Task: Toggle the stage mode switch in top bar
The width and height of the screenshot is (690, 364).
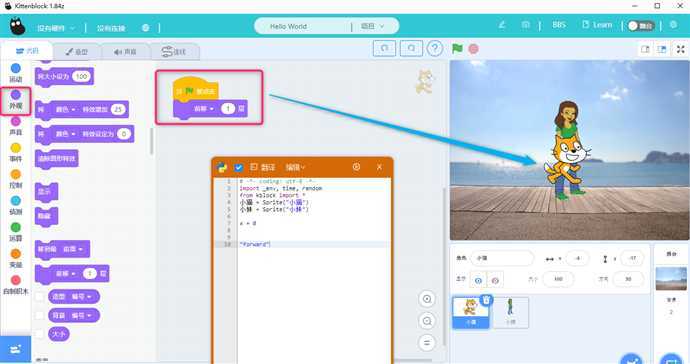Action: [x=641, y=26]
